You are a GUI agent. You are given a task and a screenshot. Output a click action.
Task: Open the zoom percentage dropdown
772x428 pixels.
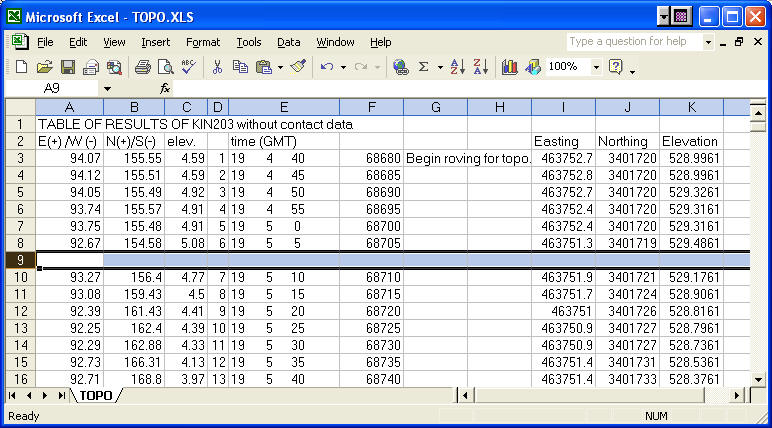point(596,67)
